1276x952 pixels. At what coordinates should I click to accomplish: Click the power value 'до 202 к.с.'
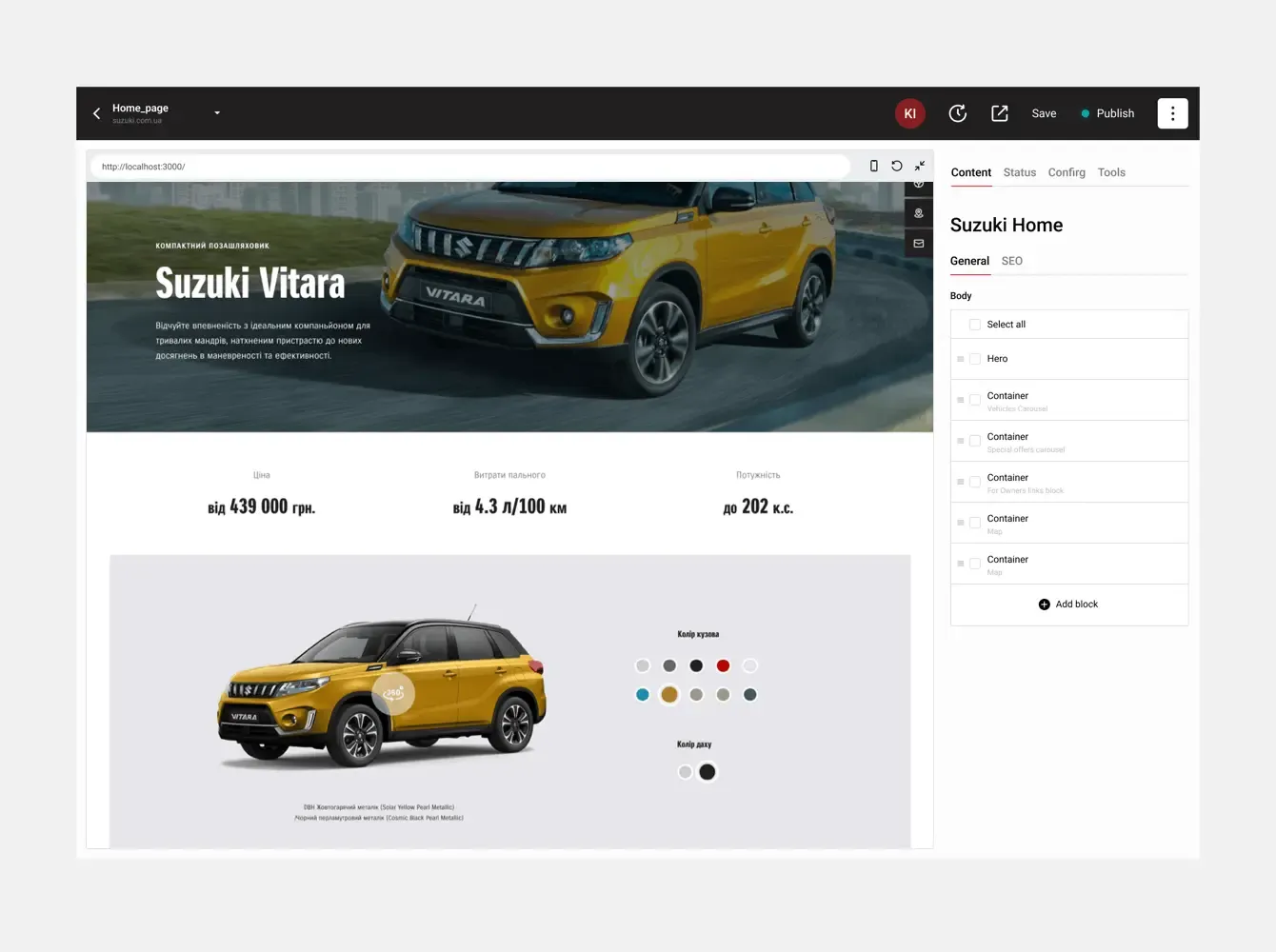(x=758, y=506)
